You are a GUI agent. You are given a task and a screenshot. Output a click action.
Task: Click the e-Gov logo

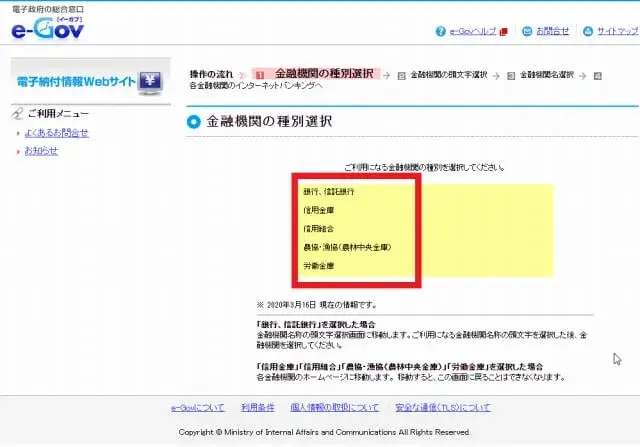(47, 29)
